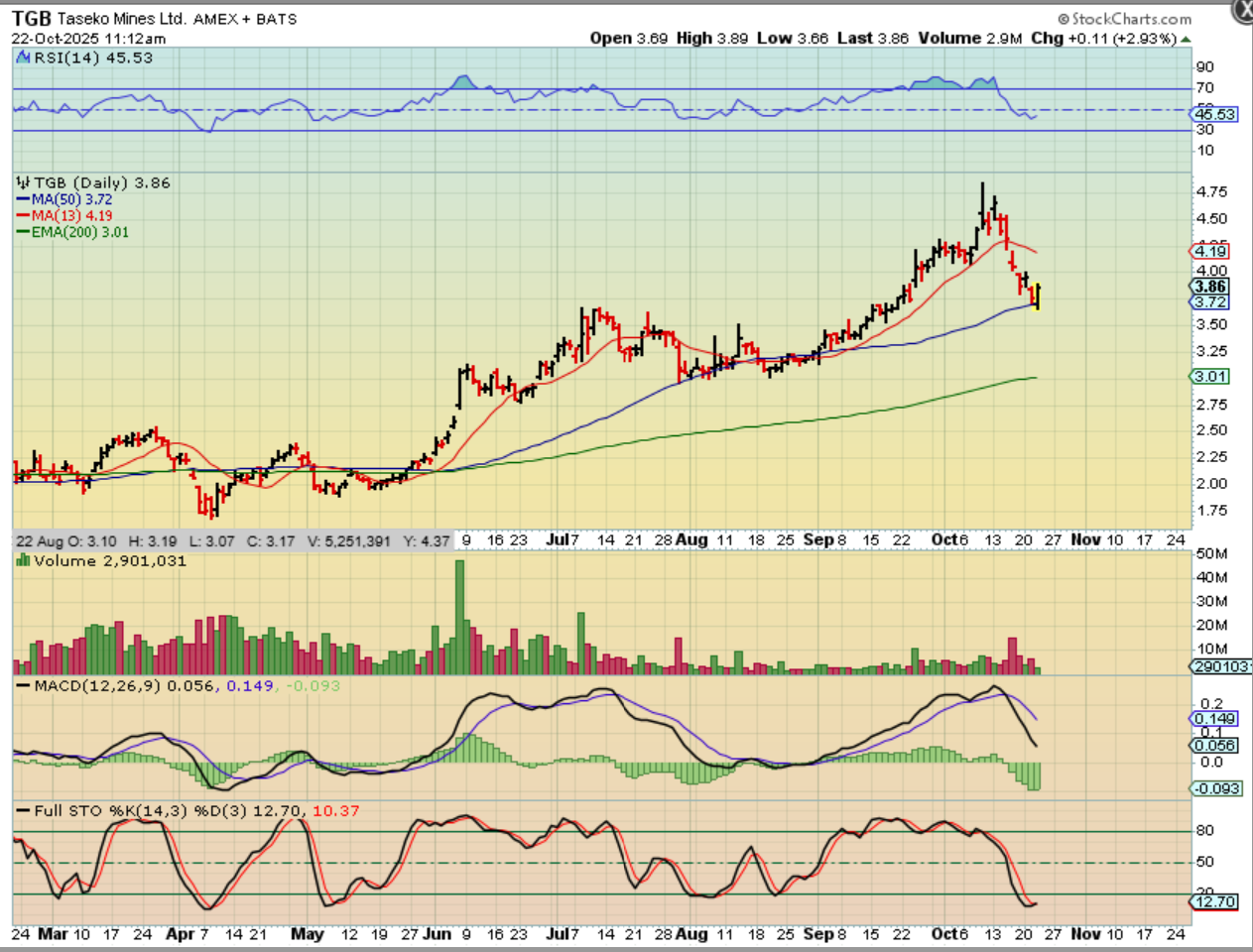Image resolution: width=1253 pixels, height=952 pixels.
Task: Click the Volume 2,901,031 panel label
Action: tap(110, 560)
